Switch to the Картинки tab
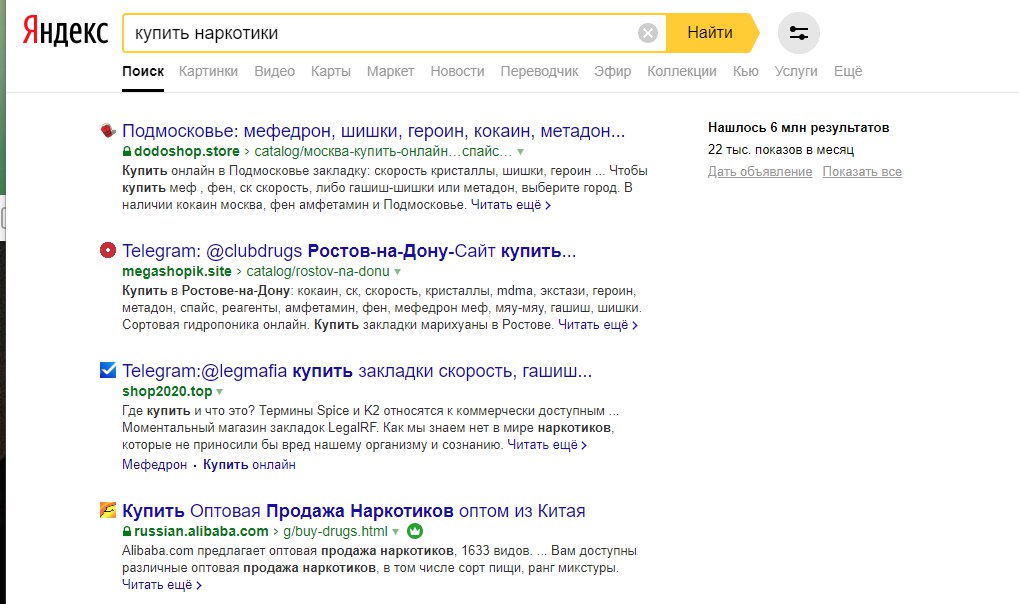Image resolution: width=1019 pixels, height=604 pixels. (209, 72)
